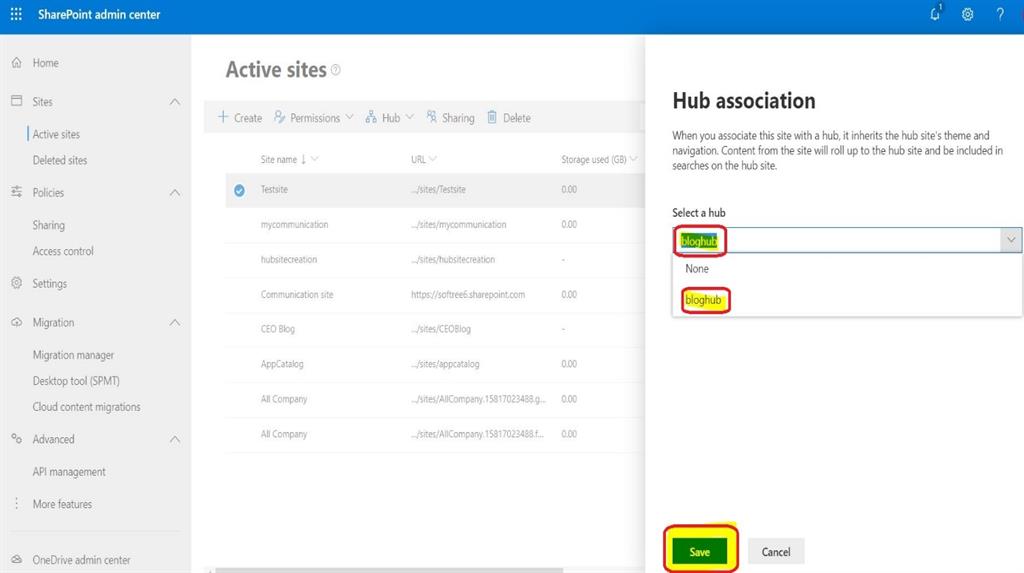Go to Active sites
This screenshot has height=573, width=1024.
tap(56, 134)
